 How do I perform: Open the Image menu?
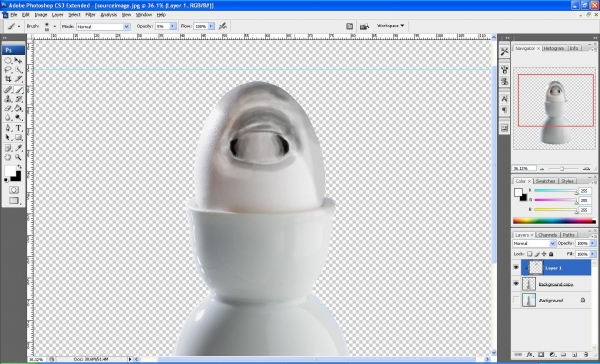pos(41,15)
